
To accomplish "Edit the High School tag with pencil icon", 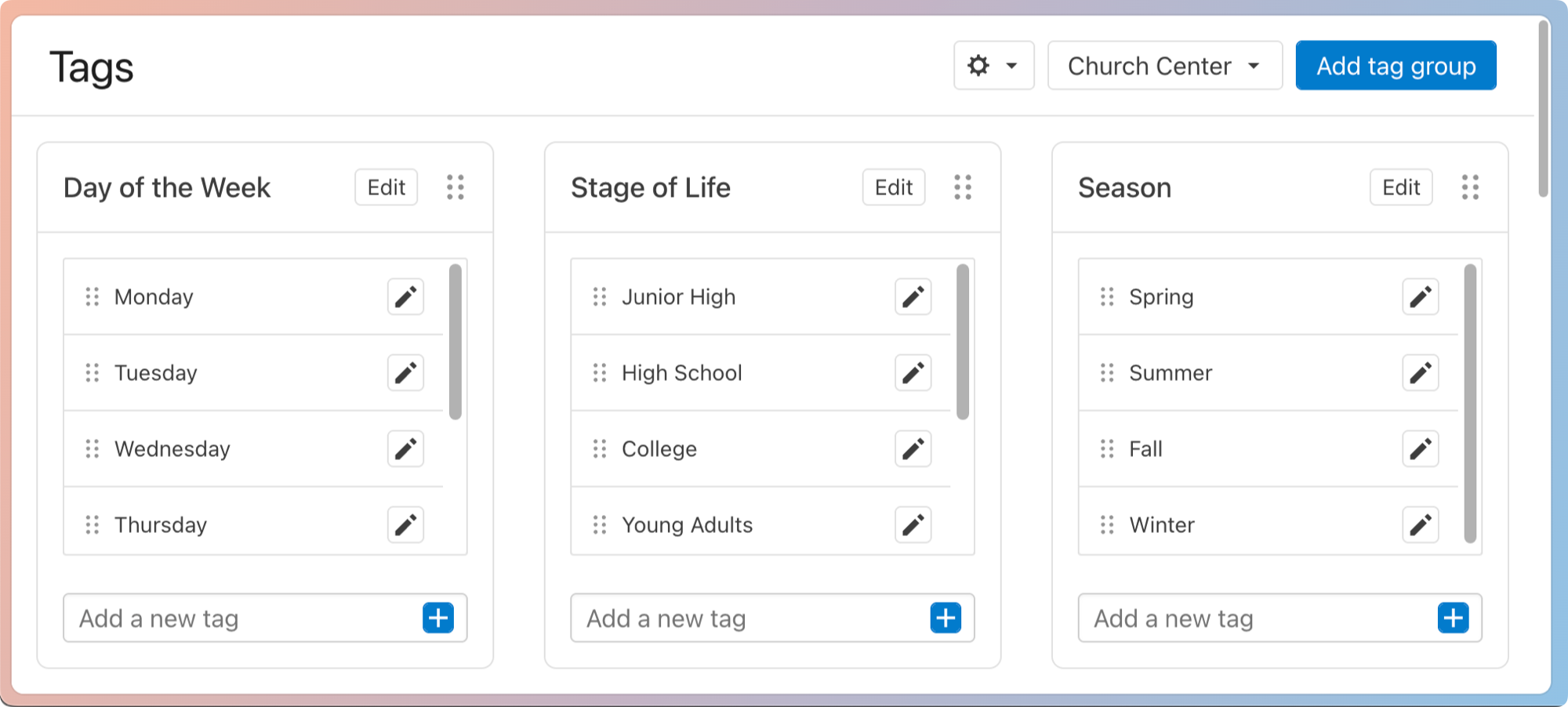I will [x=913, y=373].
